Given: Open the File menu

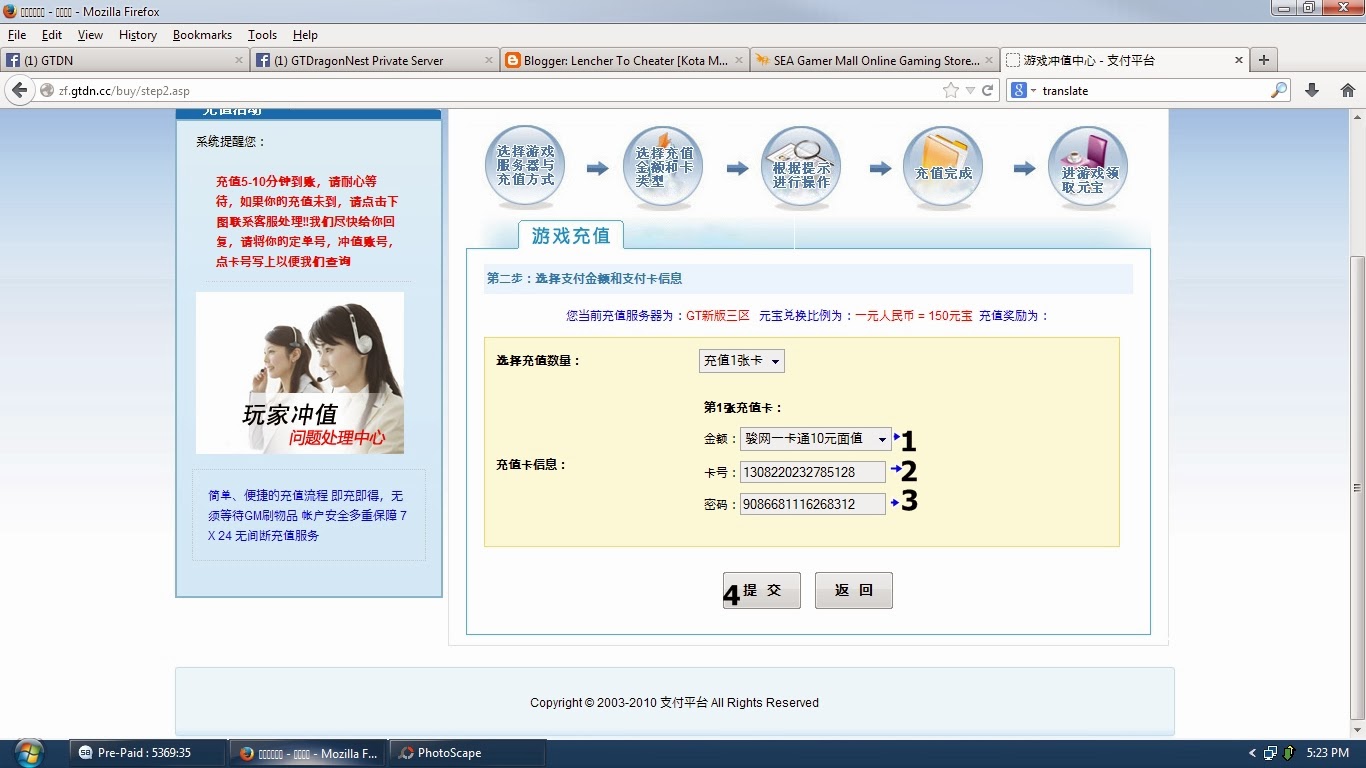Looking at the screenshot, I should pyautogui.click(x=17, y=35).
